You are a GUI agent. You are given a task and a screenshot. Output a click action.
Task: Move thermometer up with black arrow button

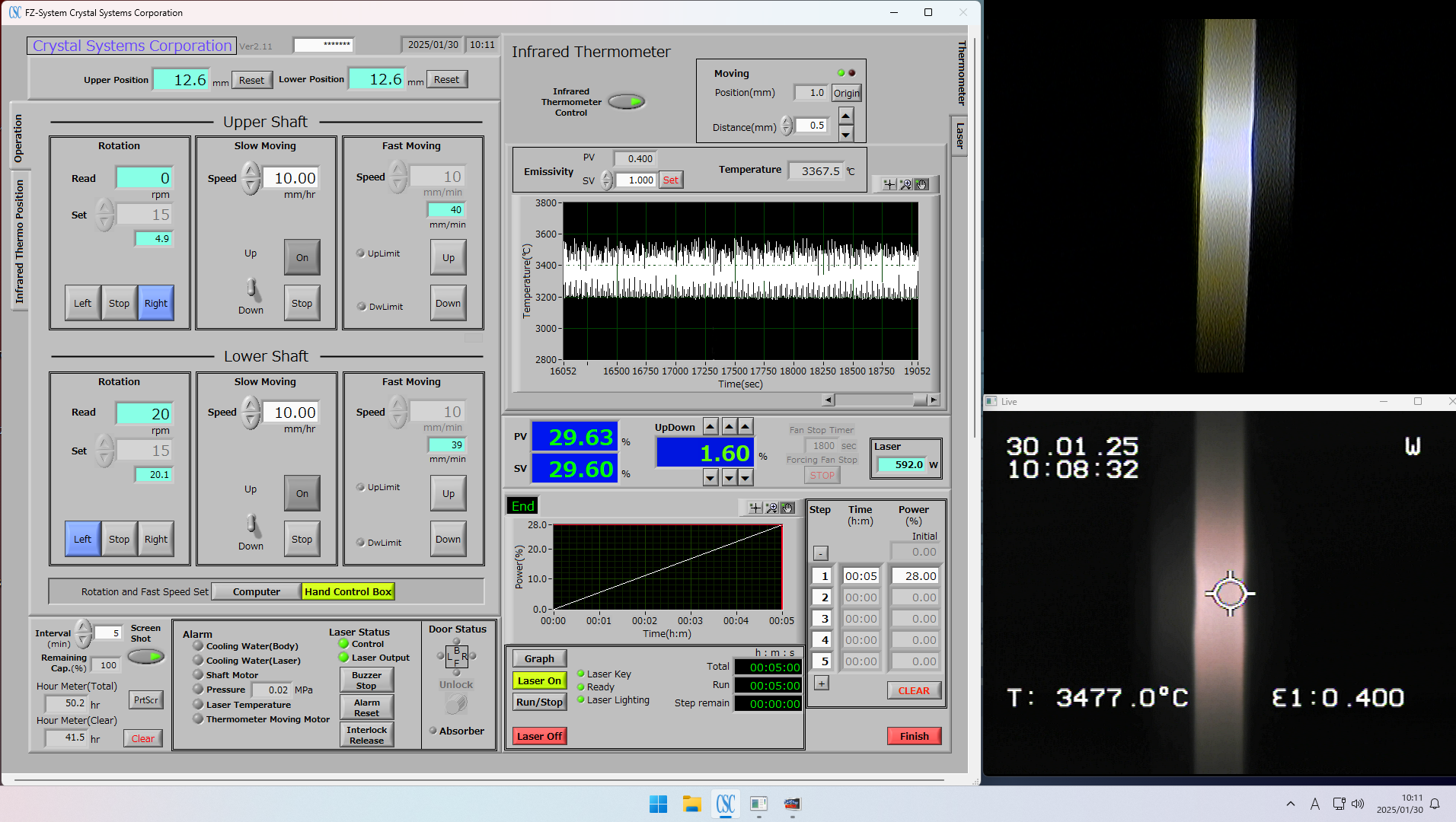tap(845, 116)
